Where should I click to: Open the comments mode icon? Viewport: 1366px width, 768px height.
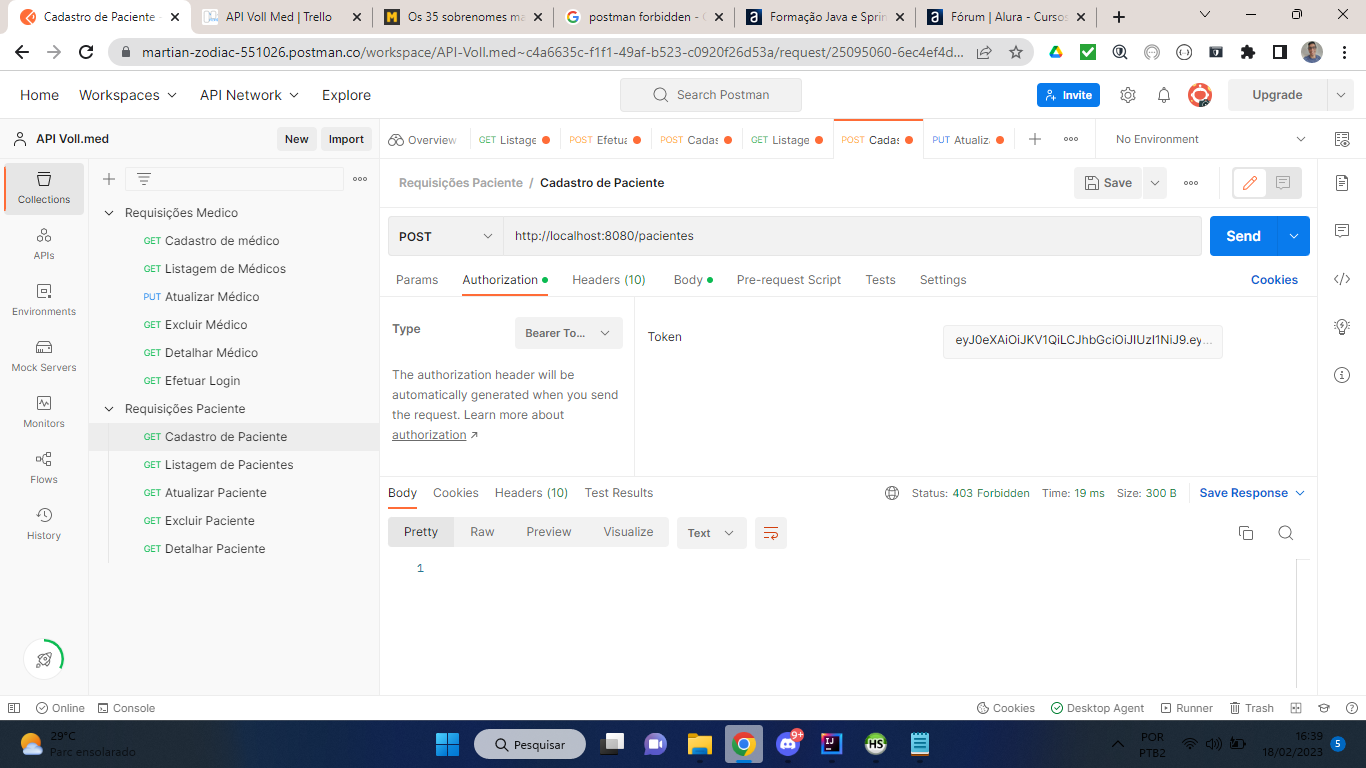pyautogui.click(x=1283, y=183)
